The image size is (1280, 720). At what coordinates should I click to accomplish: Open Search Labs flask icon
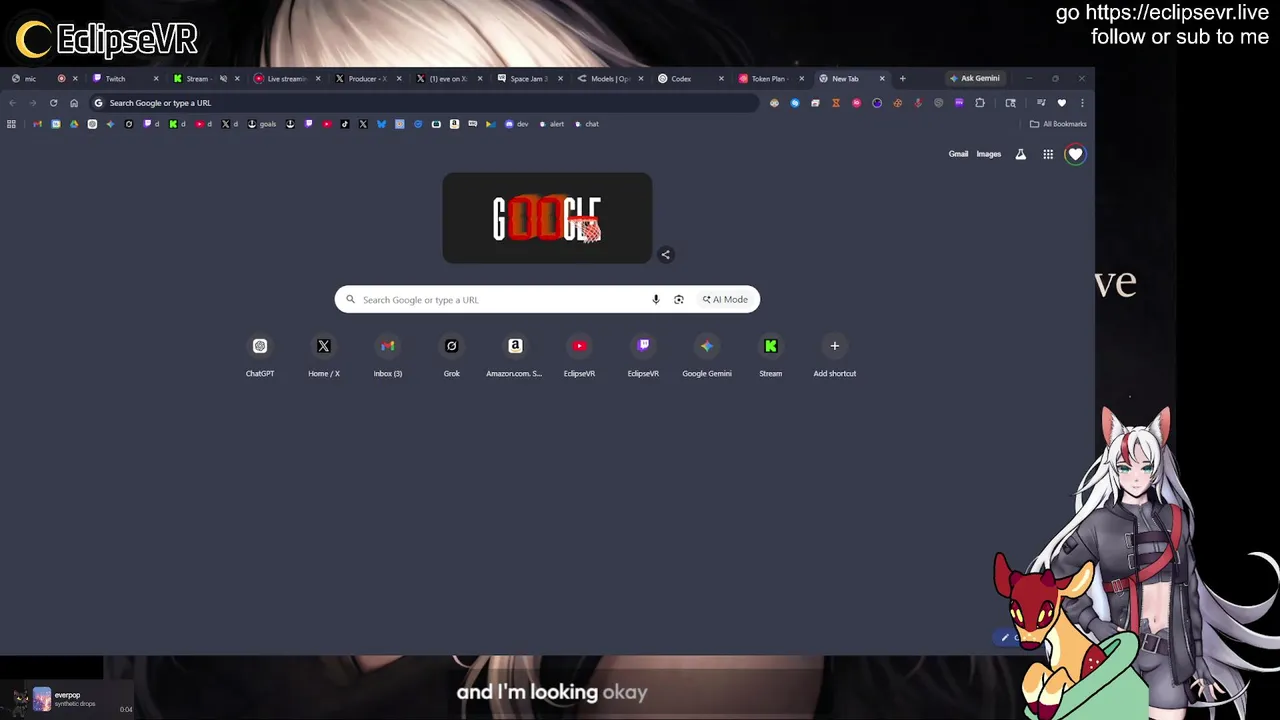point(1021,154)
